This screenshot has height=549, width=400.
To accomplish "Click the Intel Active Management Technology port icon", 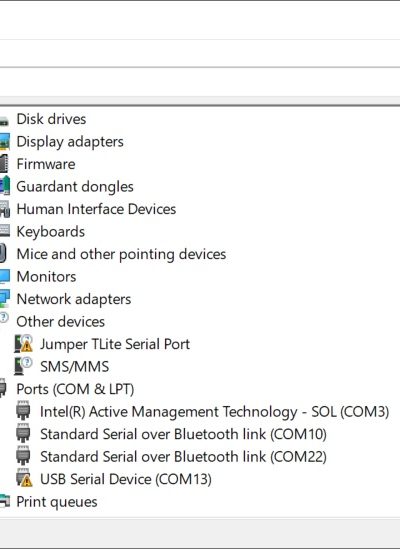I will pos(23,411).
